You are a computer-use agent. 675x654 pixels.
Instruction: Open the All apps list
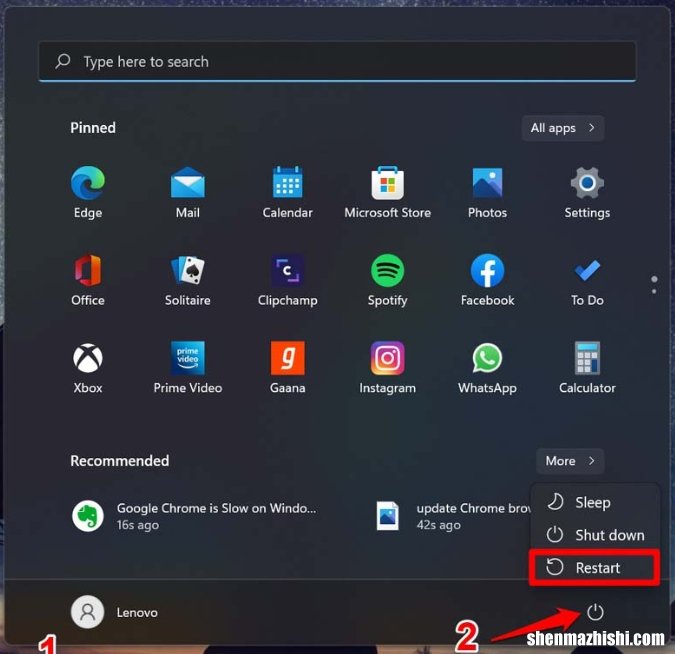point(563,128)
